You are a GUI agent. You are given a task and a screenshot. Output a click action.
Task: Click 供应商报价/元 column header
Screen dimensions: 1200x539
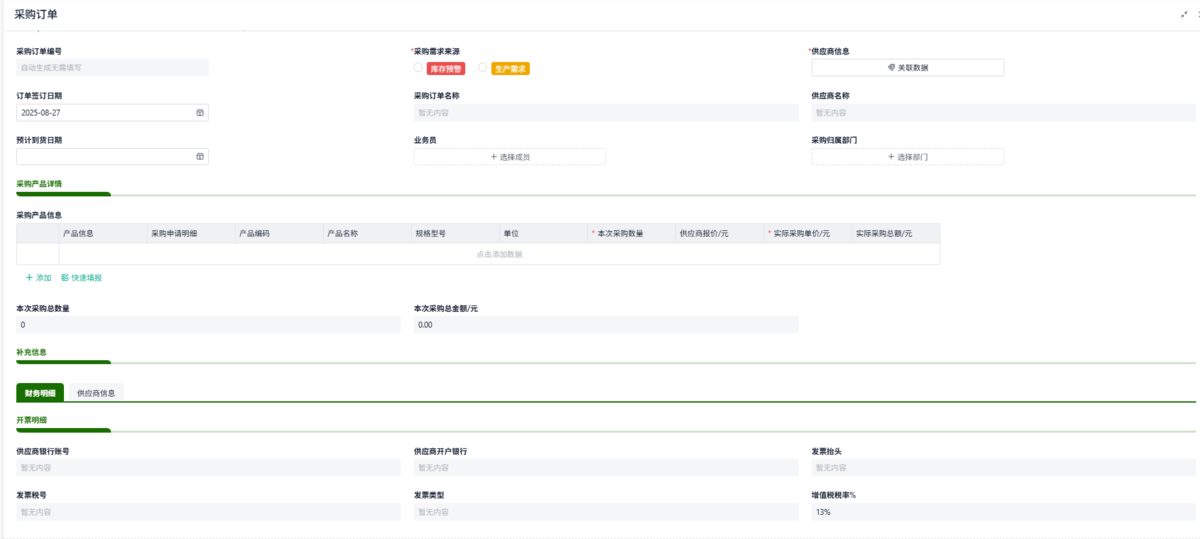coord(719,233)
